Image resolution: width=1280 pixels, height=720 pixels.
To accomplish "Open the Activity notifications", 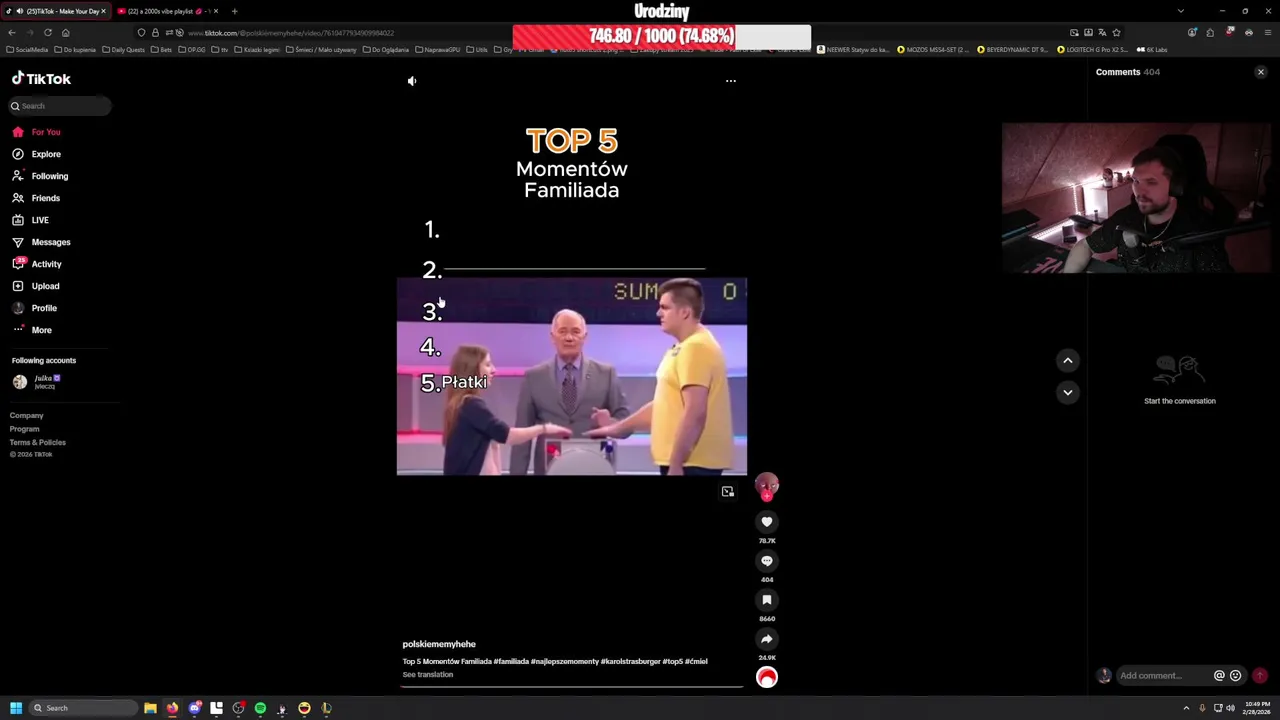I will pos(37,264).
